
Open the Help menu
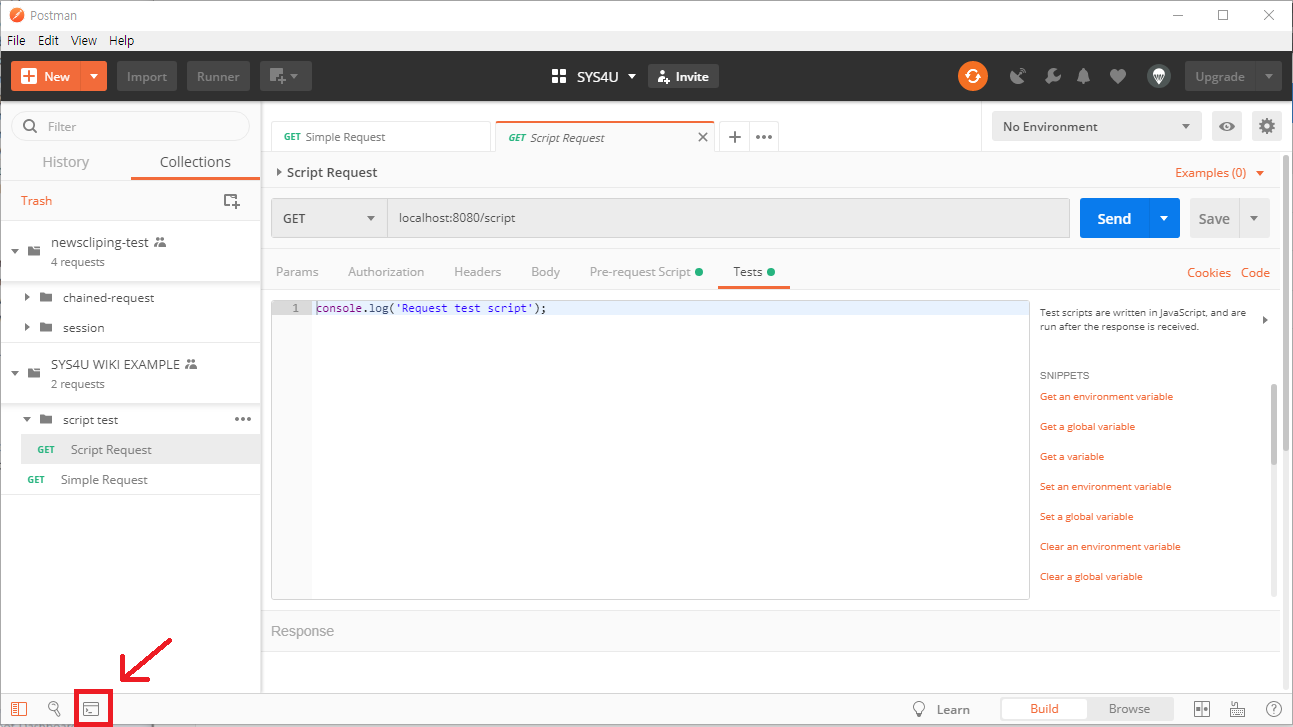[121, 41]
